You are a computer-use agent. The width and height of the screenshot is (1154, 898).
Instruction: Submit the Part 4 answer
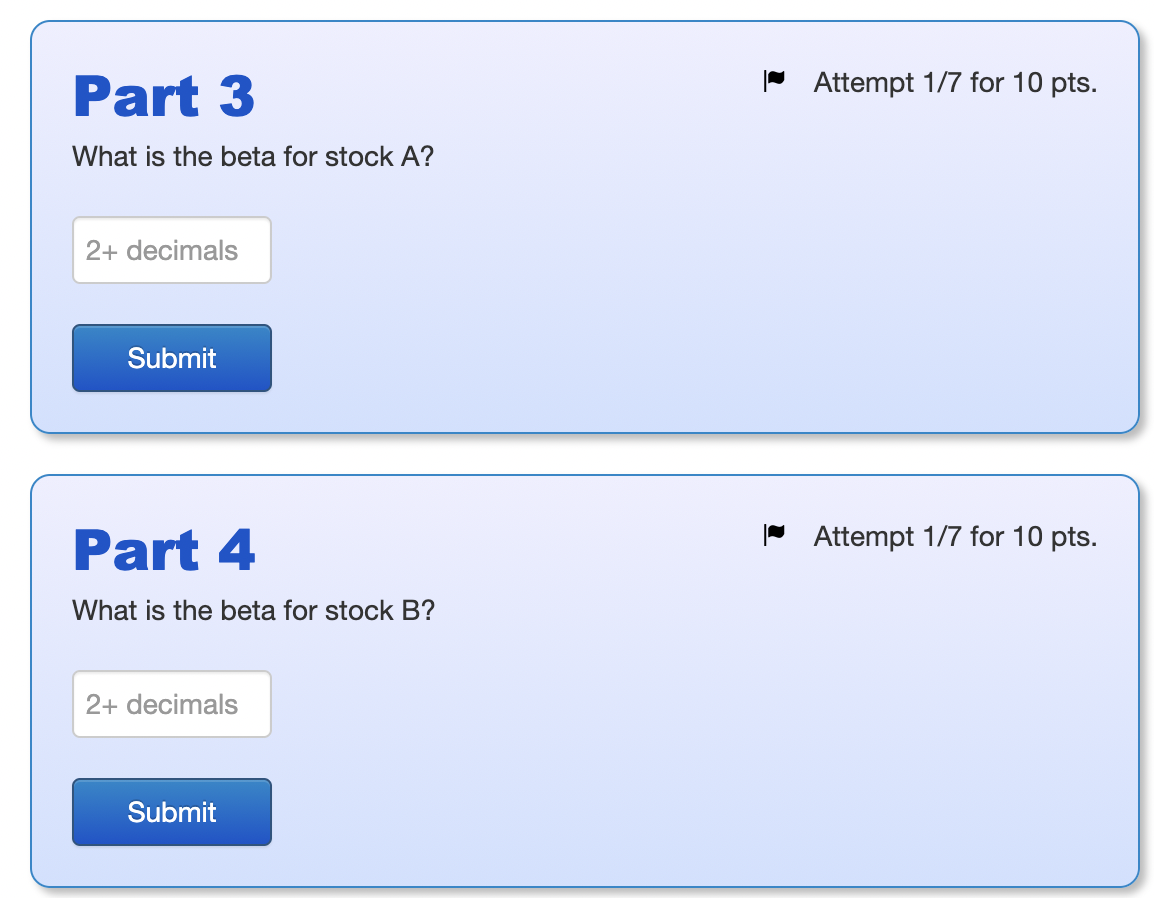tap(171, 812)
